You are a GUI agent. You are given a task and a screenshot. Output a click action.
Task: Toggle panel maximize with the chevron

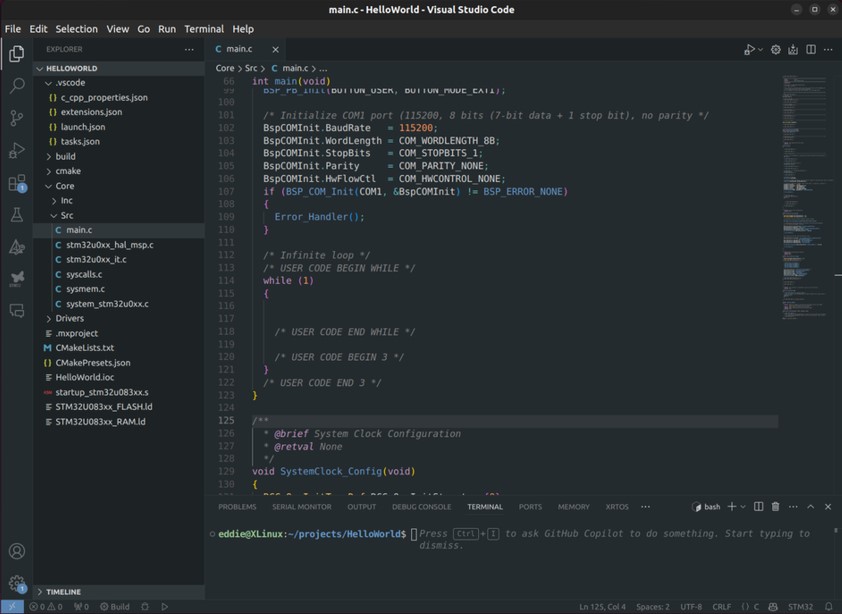tap(811, 507)
